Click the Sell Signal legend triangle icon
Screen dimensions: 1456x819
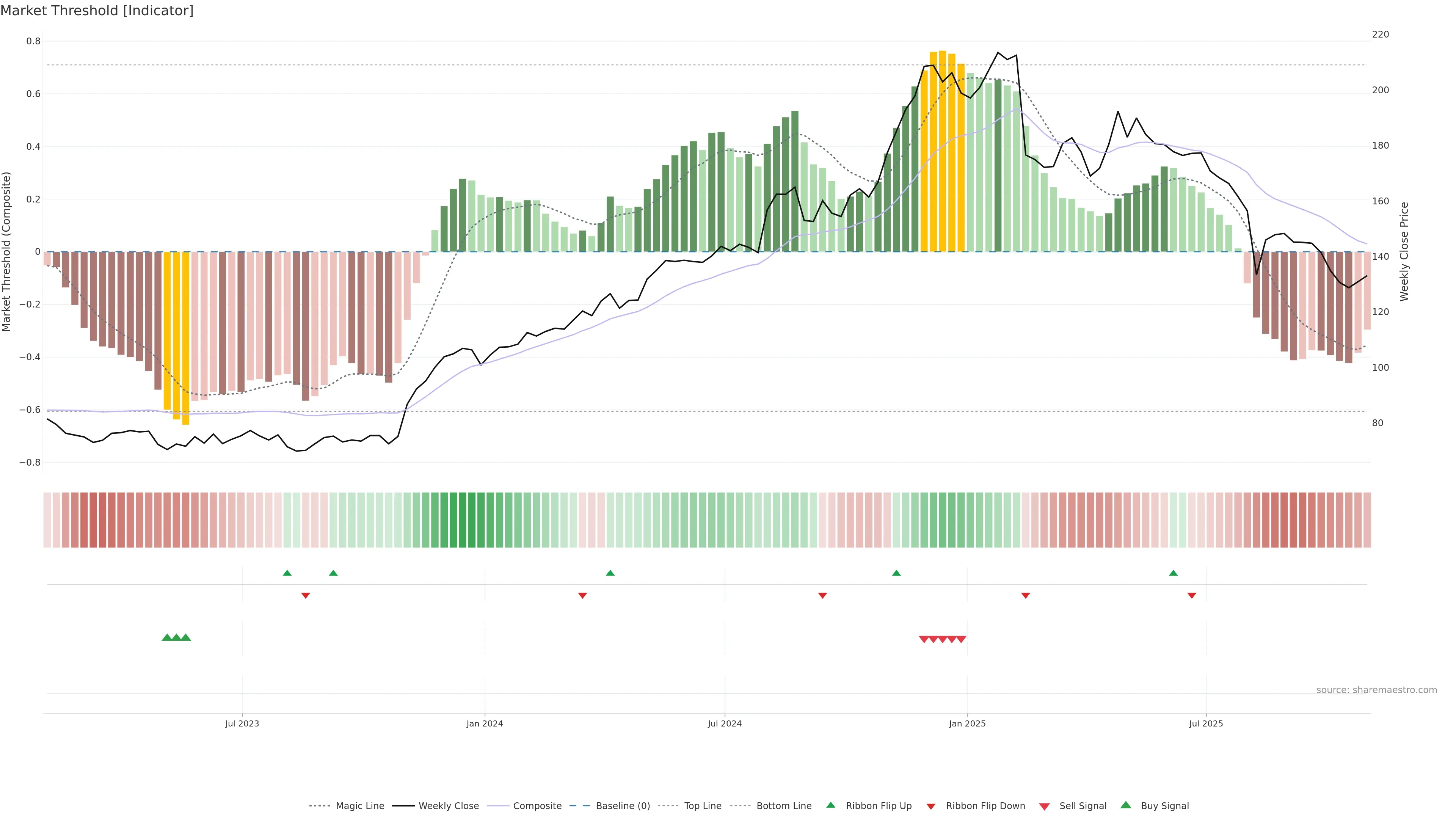[1045, 806]
